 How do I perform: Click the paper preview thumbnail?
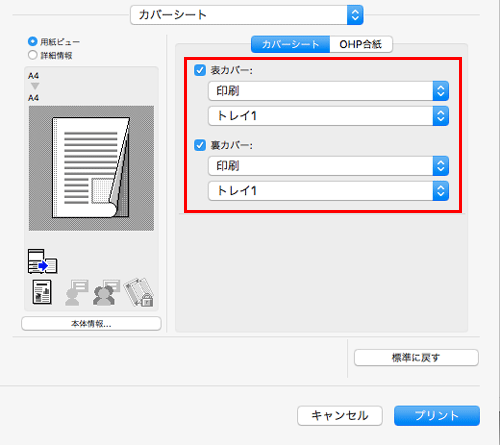point(91,168)
